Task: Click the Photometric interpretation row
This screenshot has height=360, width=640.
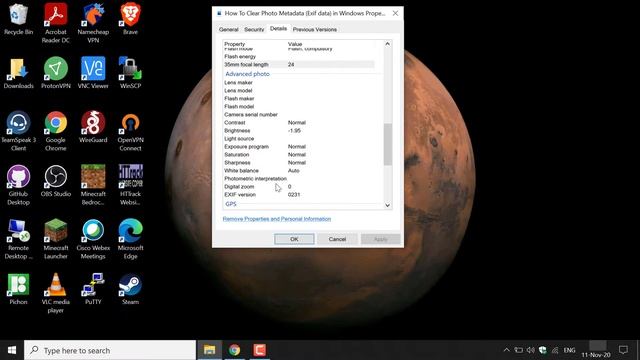Action: 299,179
